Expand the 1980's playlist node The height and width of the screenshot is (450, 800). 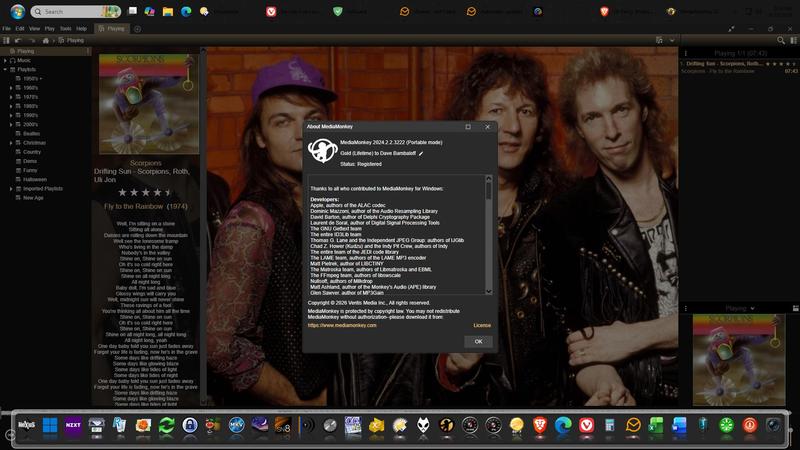tap(11, 106)
